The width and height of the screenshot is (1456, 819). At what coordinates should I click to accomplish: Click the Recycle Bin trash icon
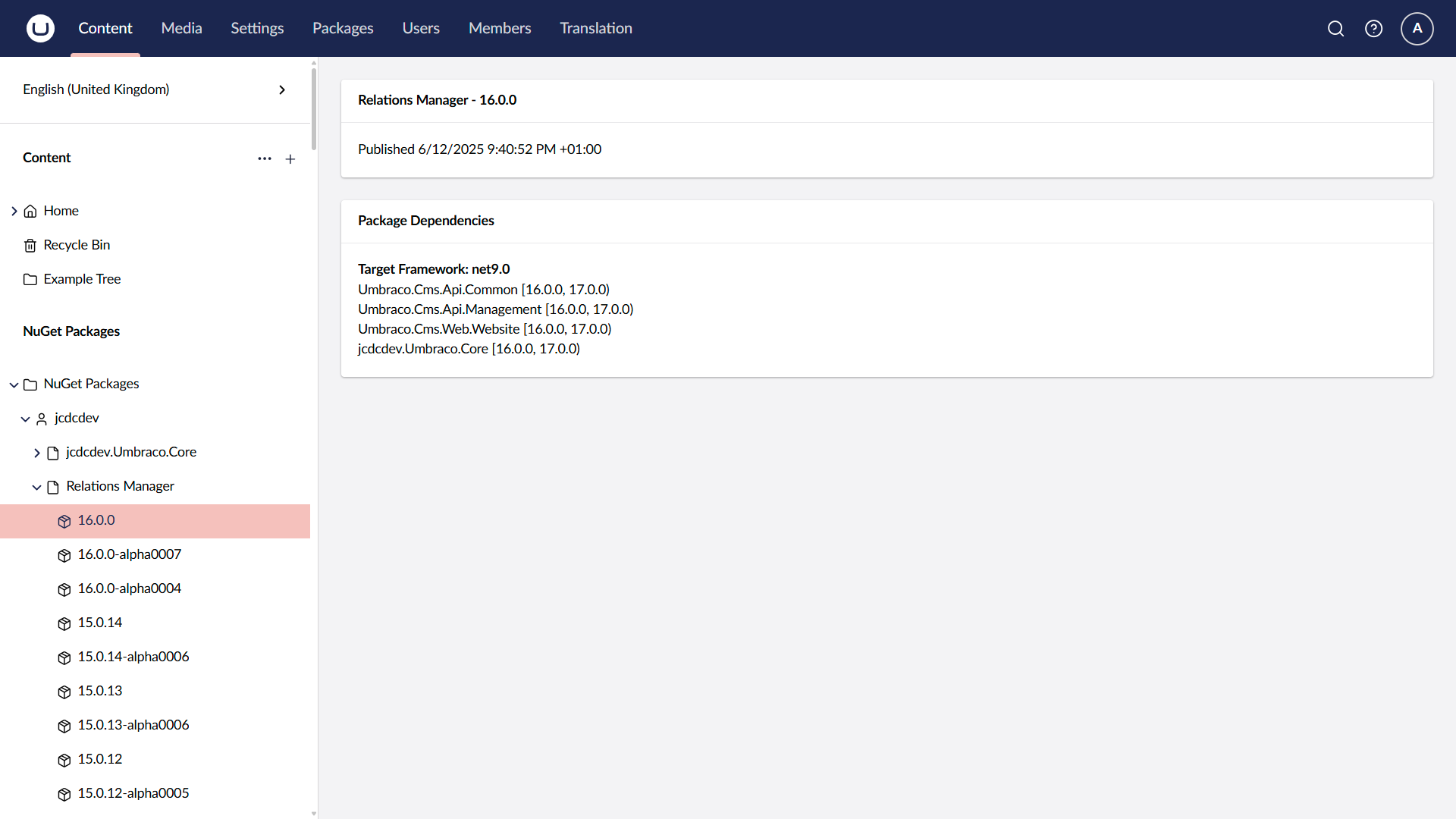30,245
